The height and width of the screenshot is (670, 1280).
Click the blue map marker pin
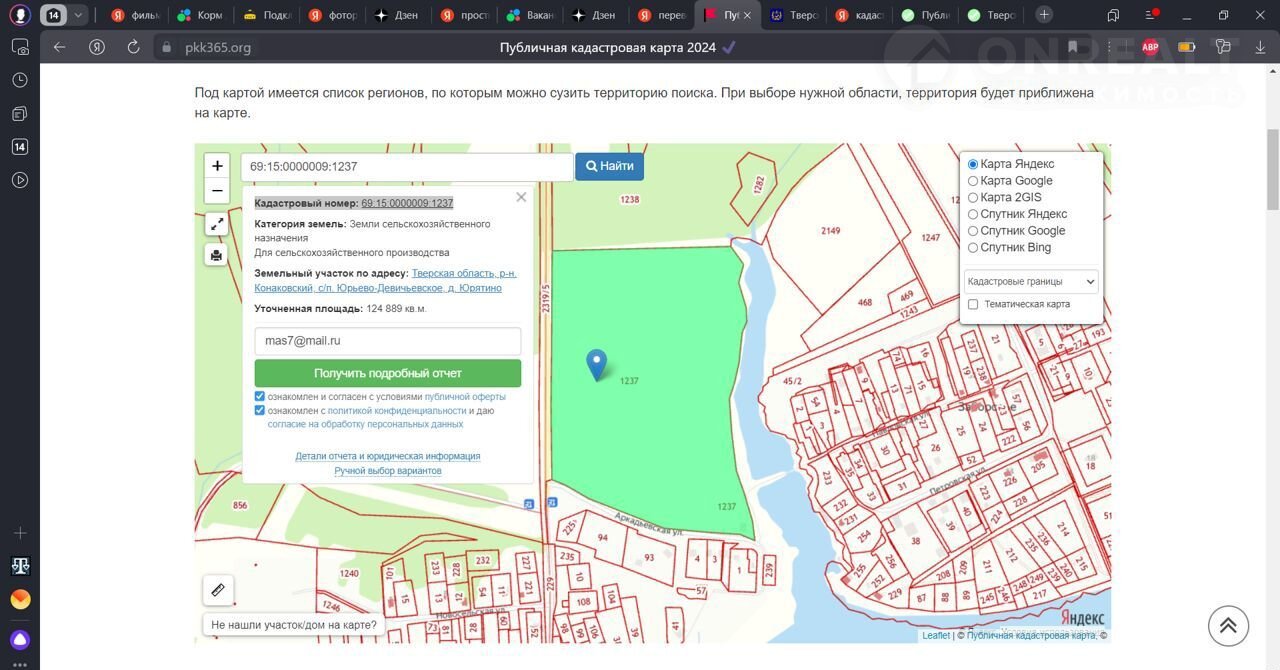pos(597,364)
